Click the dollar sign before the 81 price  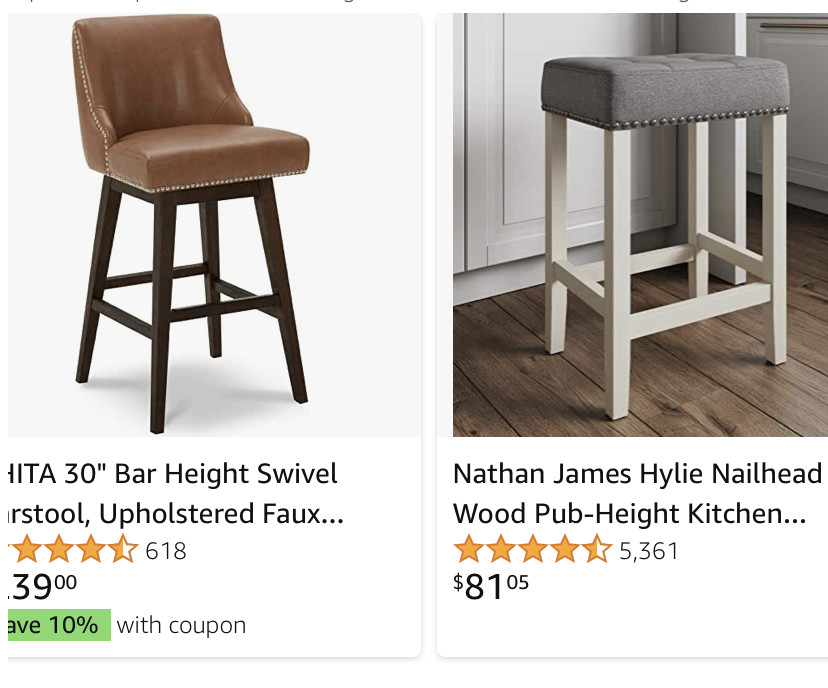click(458, 582)
